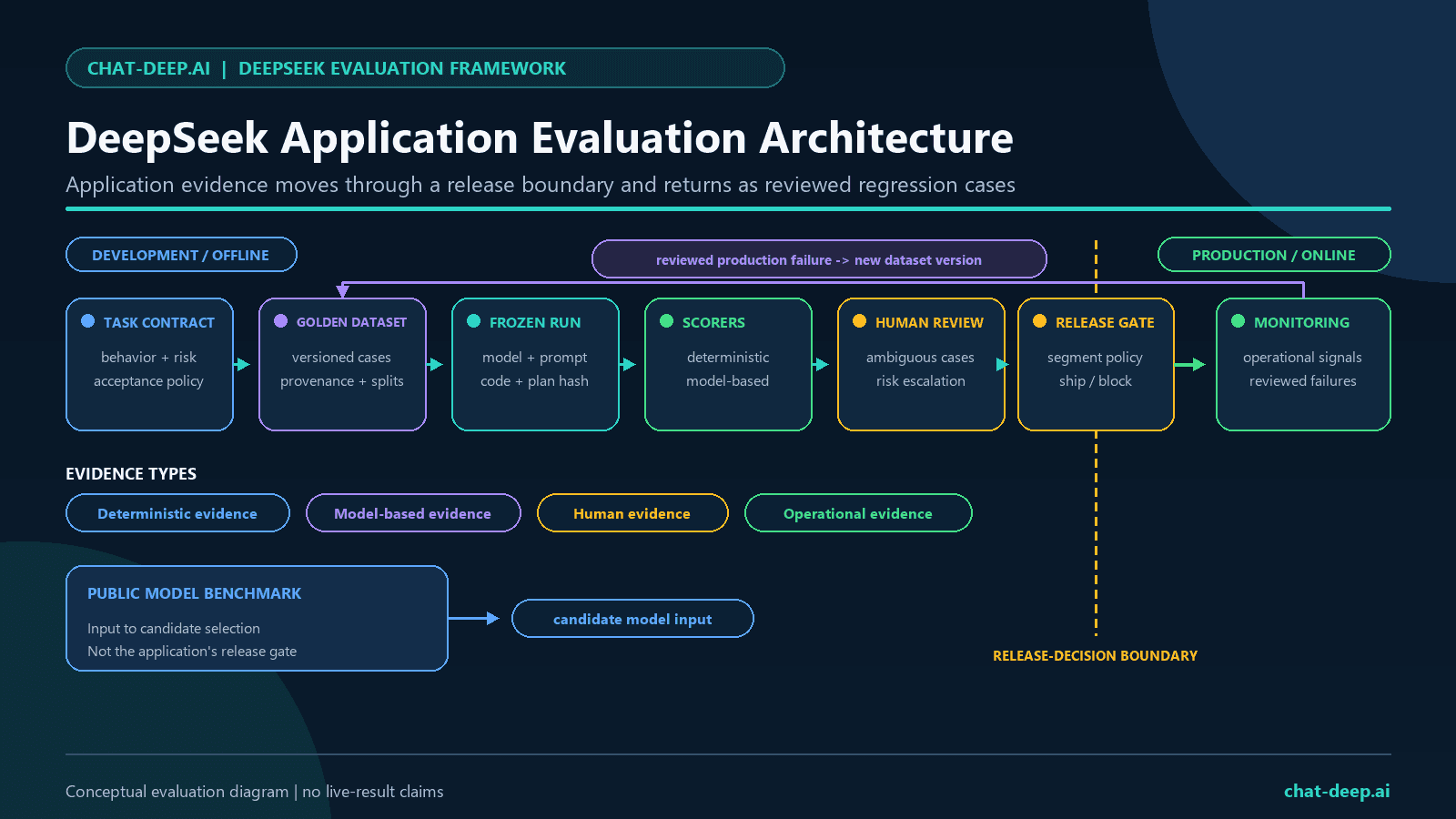Image resolution: width=1456 pixels, height=819 pixels.
Task: Click the RELEASE GATE heading
Action: (1105, 322)
